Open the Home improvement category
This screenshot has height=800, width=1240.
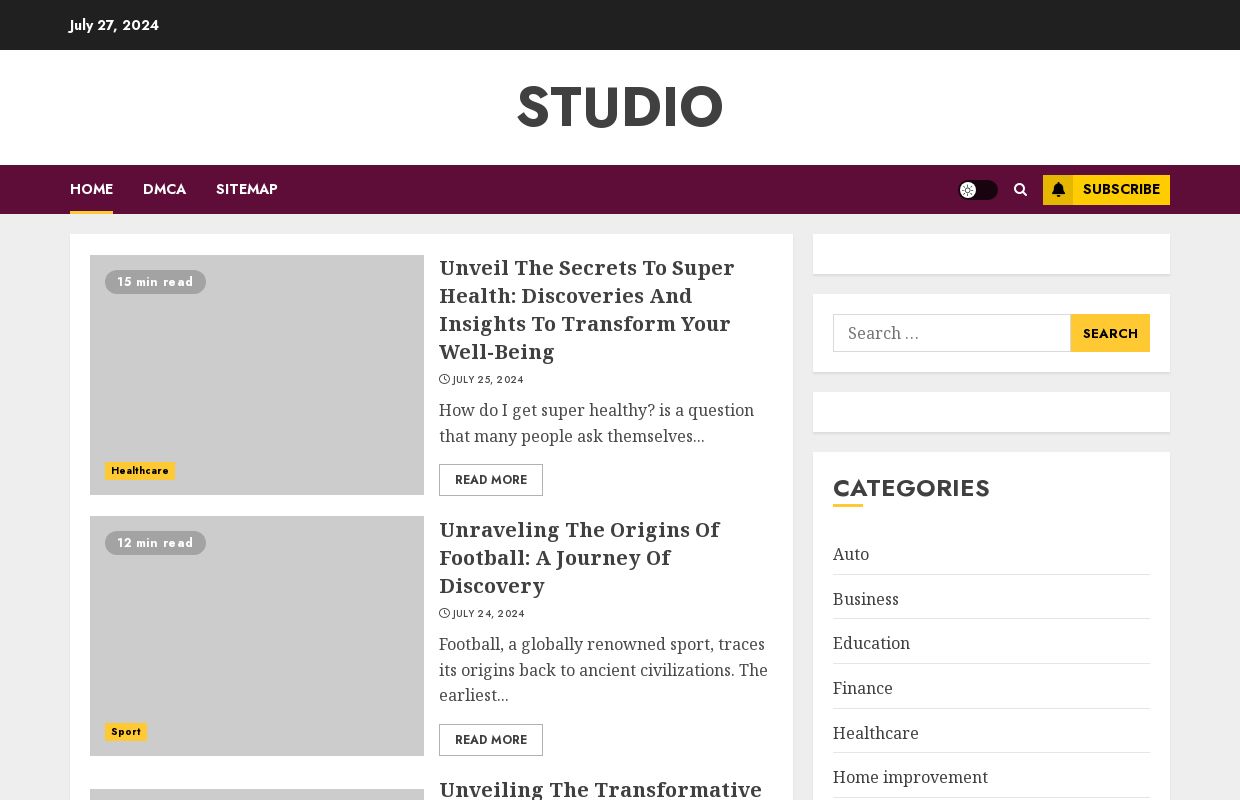911,777
